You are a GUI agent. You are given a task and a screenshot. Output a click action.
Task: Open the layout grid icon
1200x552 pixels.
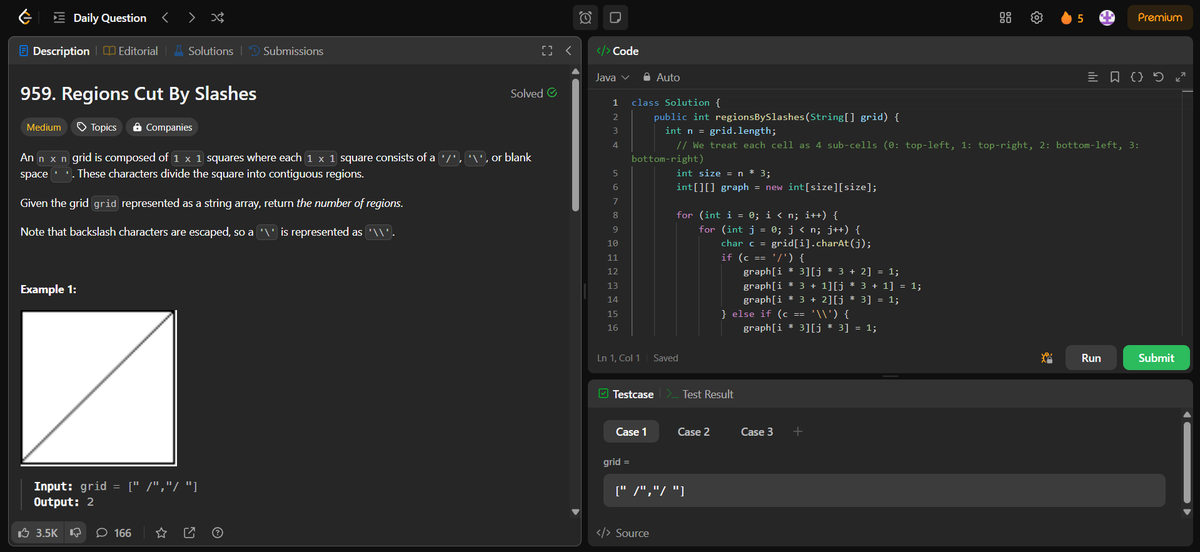pos(1006,18)
